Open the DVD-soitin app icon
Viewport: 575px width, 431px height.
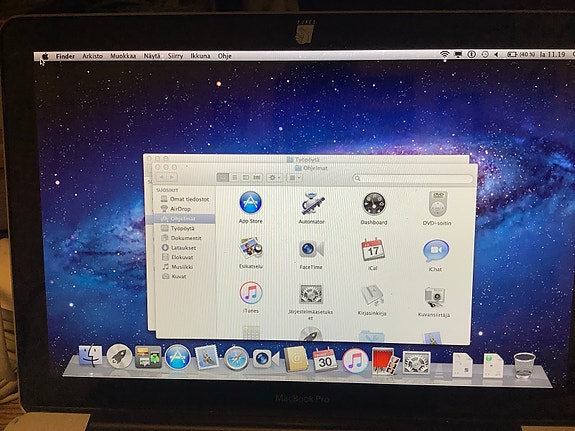click(x=437, y=204)
